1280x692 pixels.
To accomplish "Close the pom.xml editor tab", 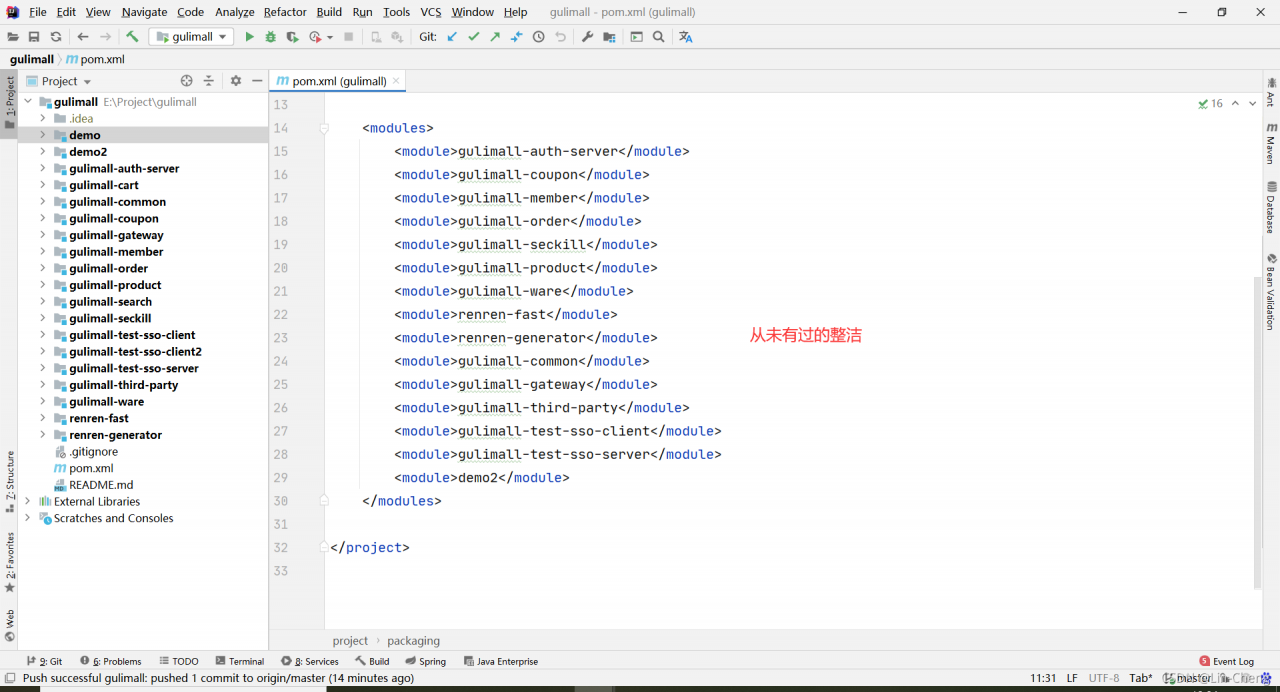I will coord(396,81).
